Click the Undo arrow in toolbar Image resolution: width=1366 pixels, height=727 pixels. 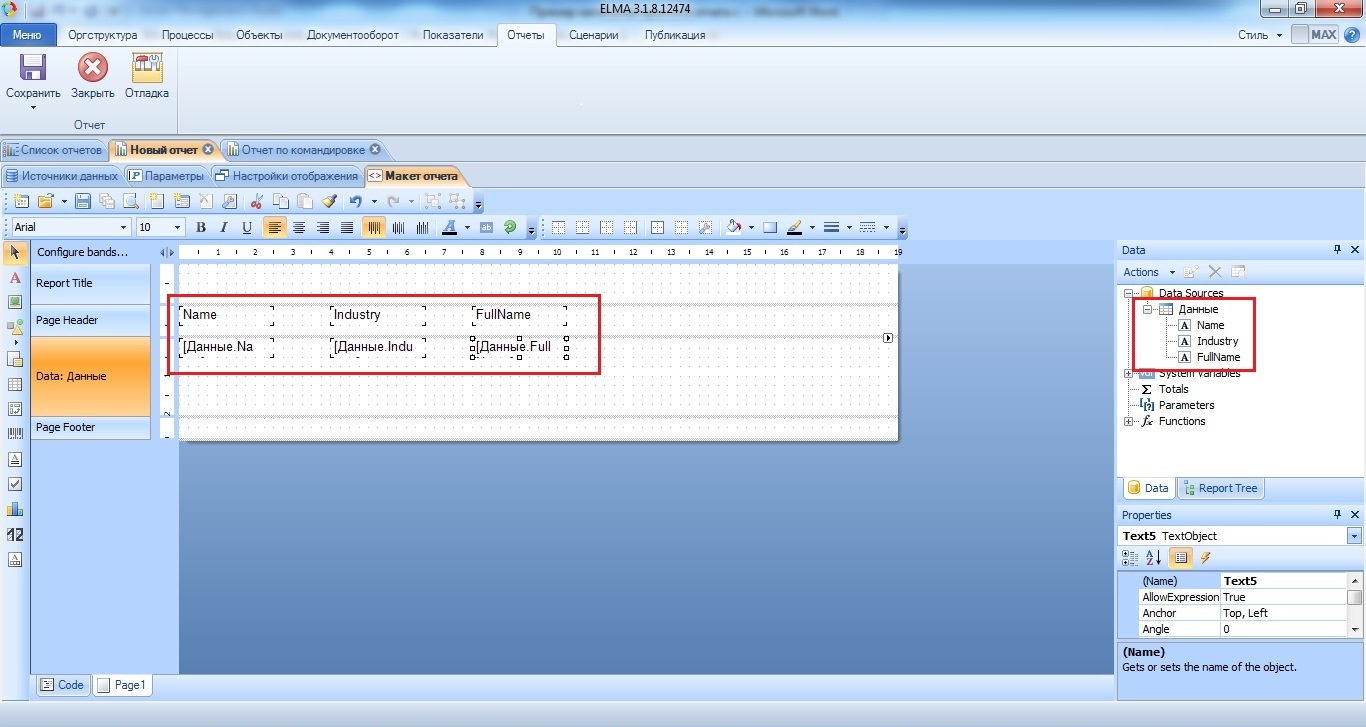pyautogui.click(x=355, y=201)
